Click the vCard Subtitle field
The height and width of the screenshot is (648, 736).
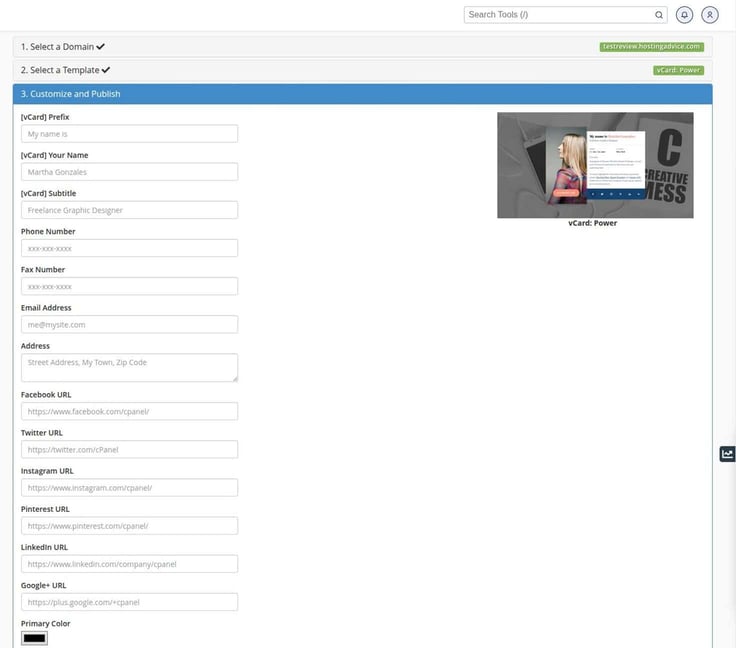(x=129, y=210)
